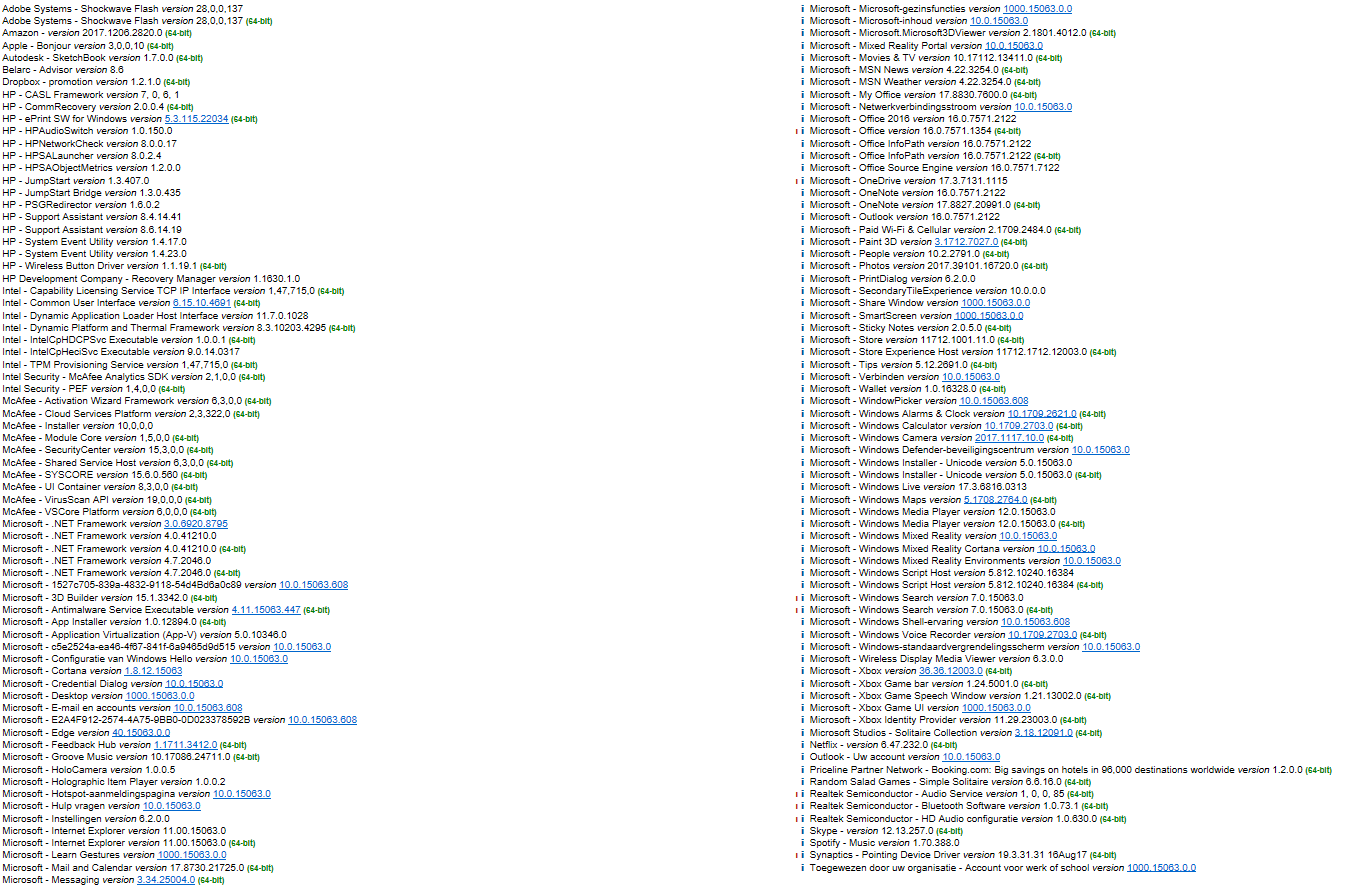Open HP ePrint SW version link 5.3.115.22034
This screenshot has height=888, width=1345.
[197, 119]
